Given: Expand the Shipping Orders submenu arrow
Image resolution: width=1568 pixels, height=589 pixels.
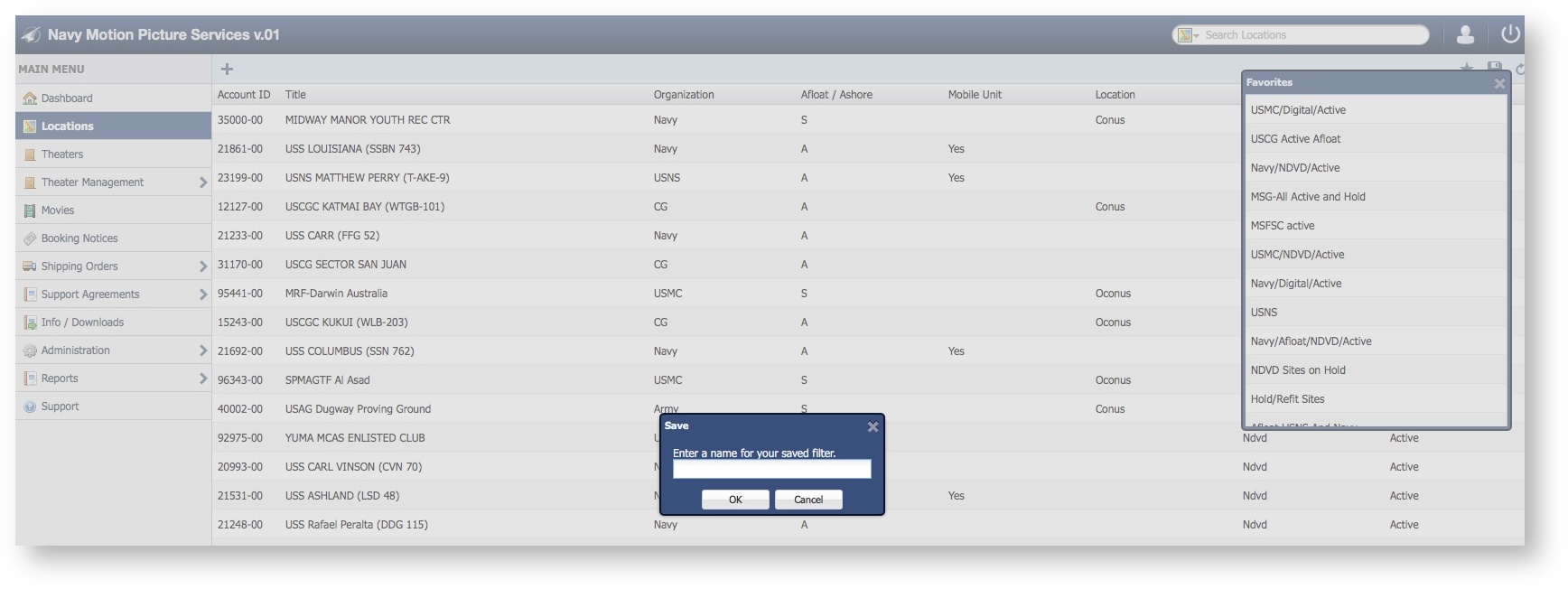Looking at the screenshot, I should click(x=202, y=266).
